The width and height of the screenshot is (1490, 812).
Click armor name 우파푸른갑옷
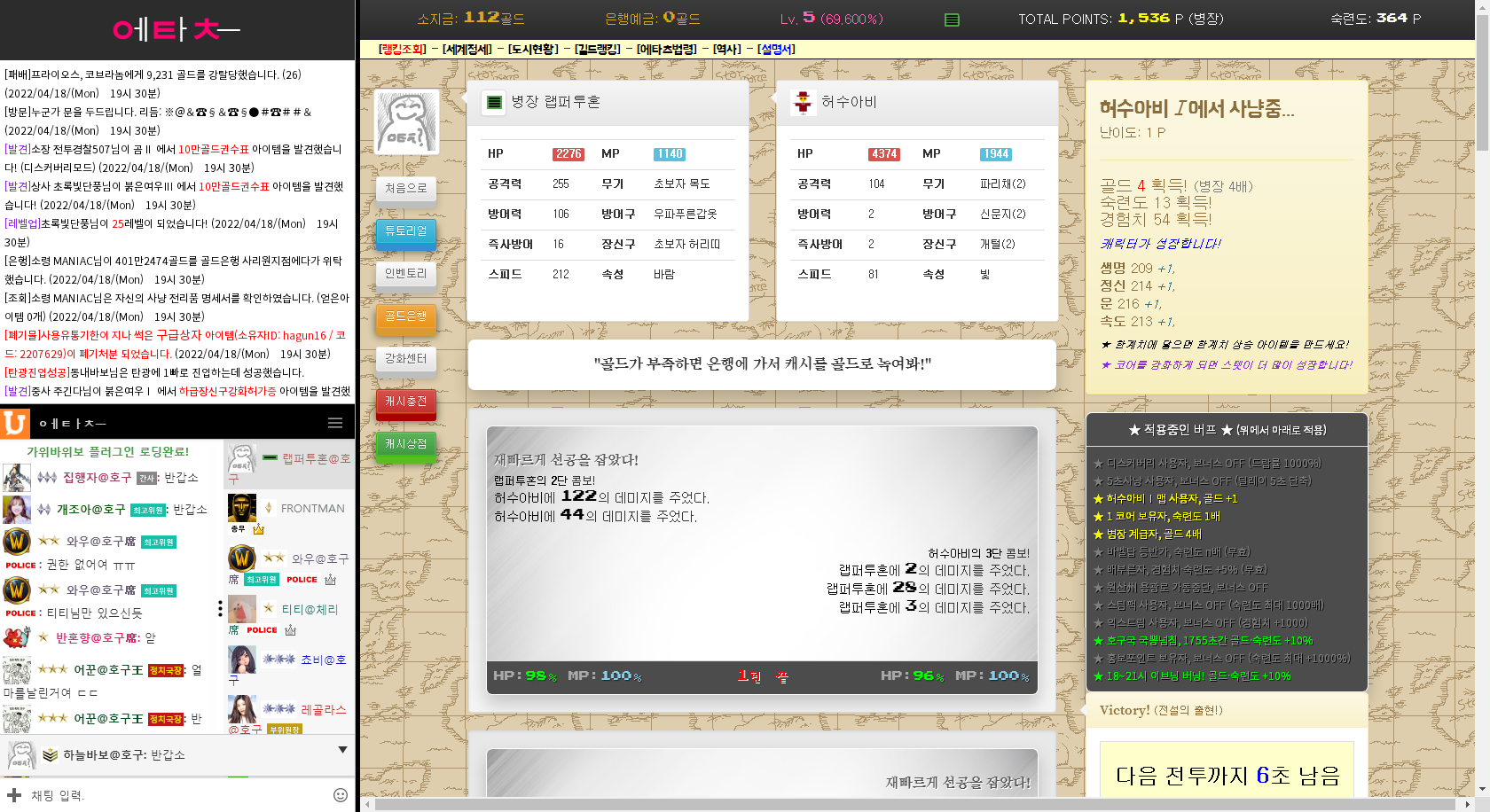click(686, 215)
